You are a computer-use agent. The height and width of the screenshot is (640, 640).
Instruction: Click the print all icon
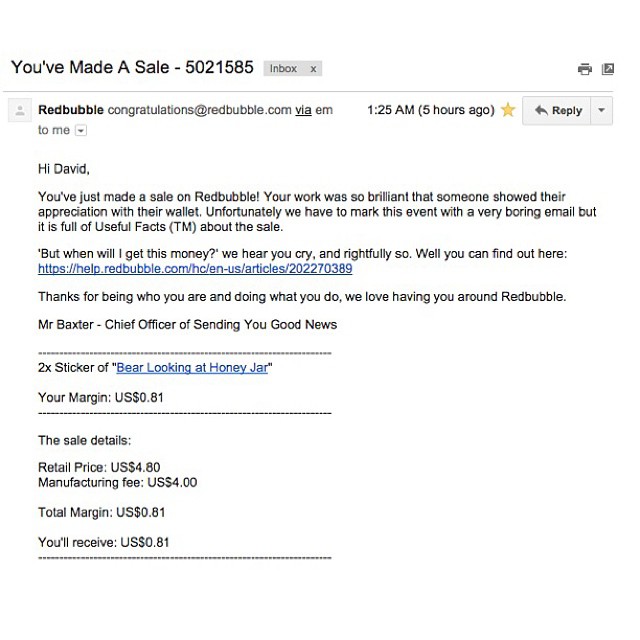coord(585,69)
